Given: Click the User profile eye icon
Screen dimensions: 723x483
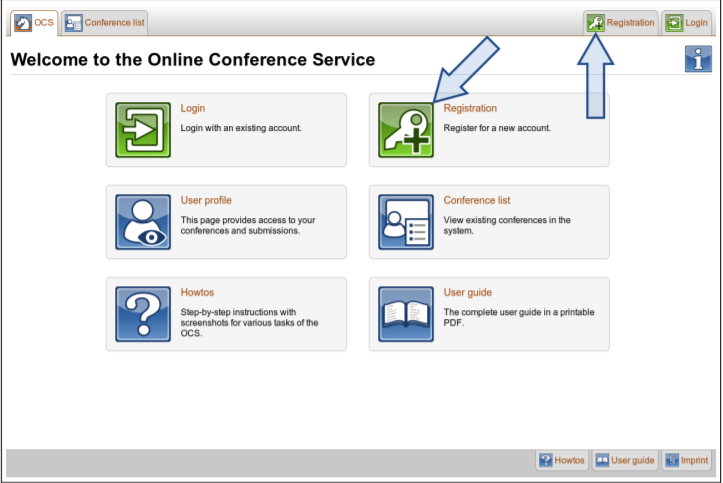Looking at the screenshot, I should (143, 222).
